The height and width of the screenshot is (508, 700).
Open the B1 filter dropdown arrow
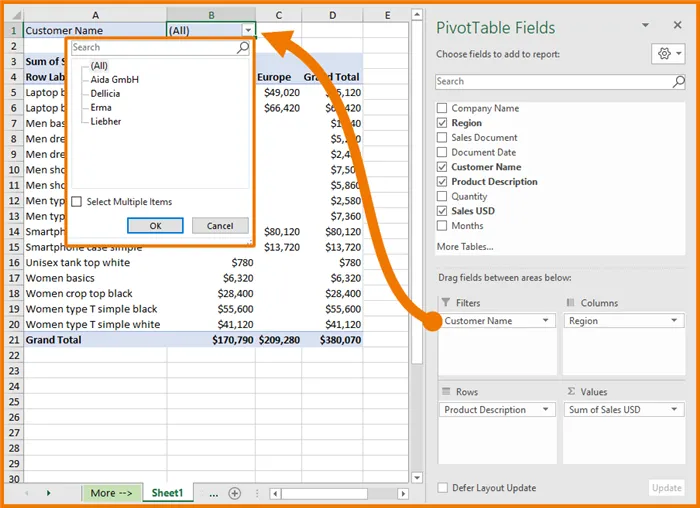click(x=248, y=30)
